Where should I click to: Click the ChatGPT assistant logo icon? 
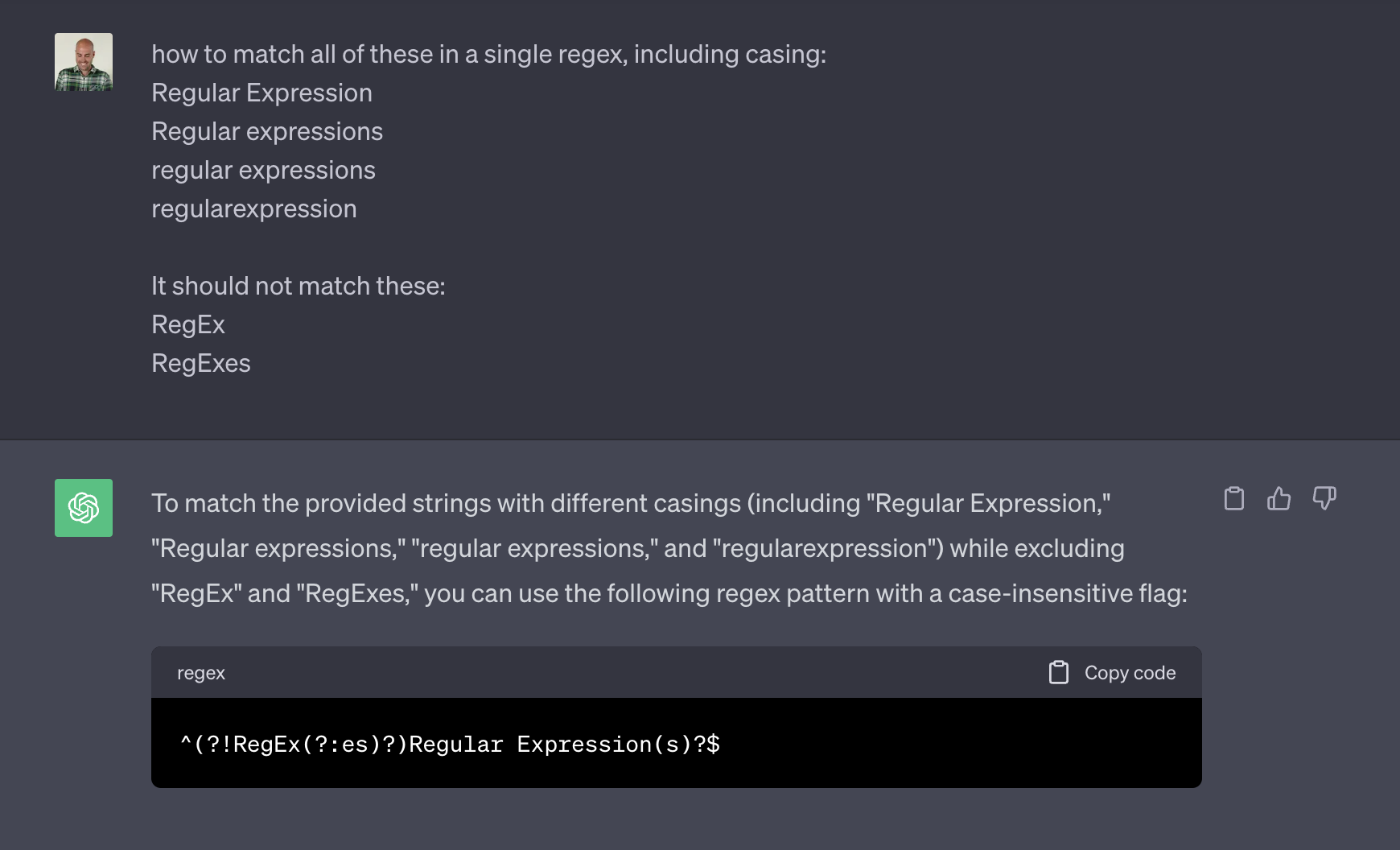click(x=83, y=508)
